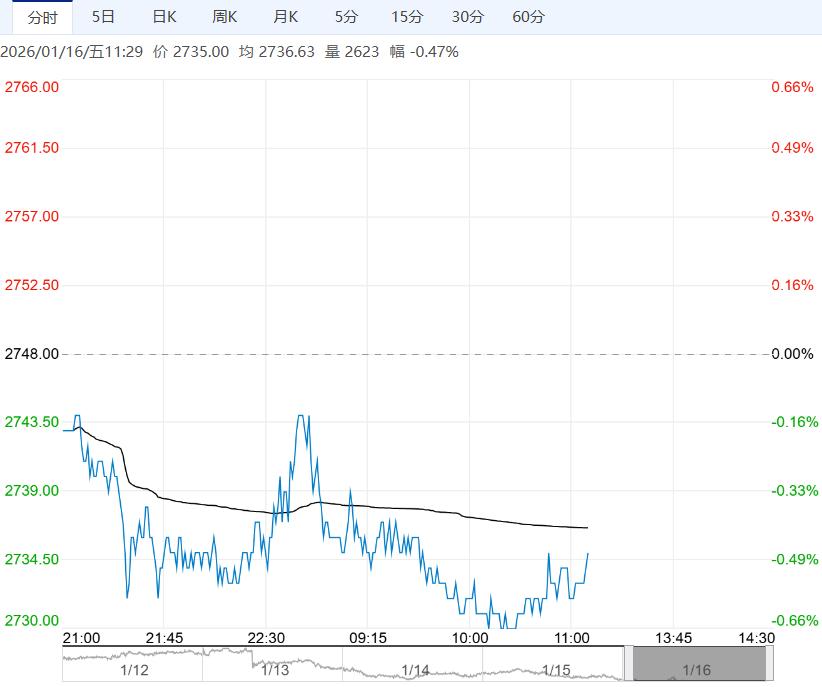Choose the 30分 interval tab
This screenshot has width=822, height=687.
pos(467,17)
